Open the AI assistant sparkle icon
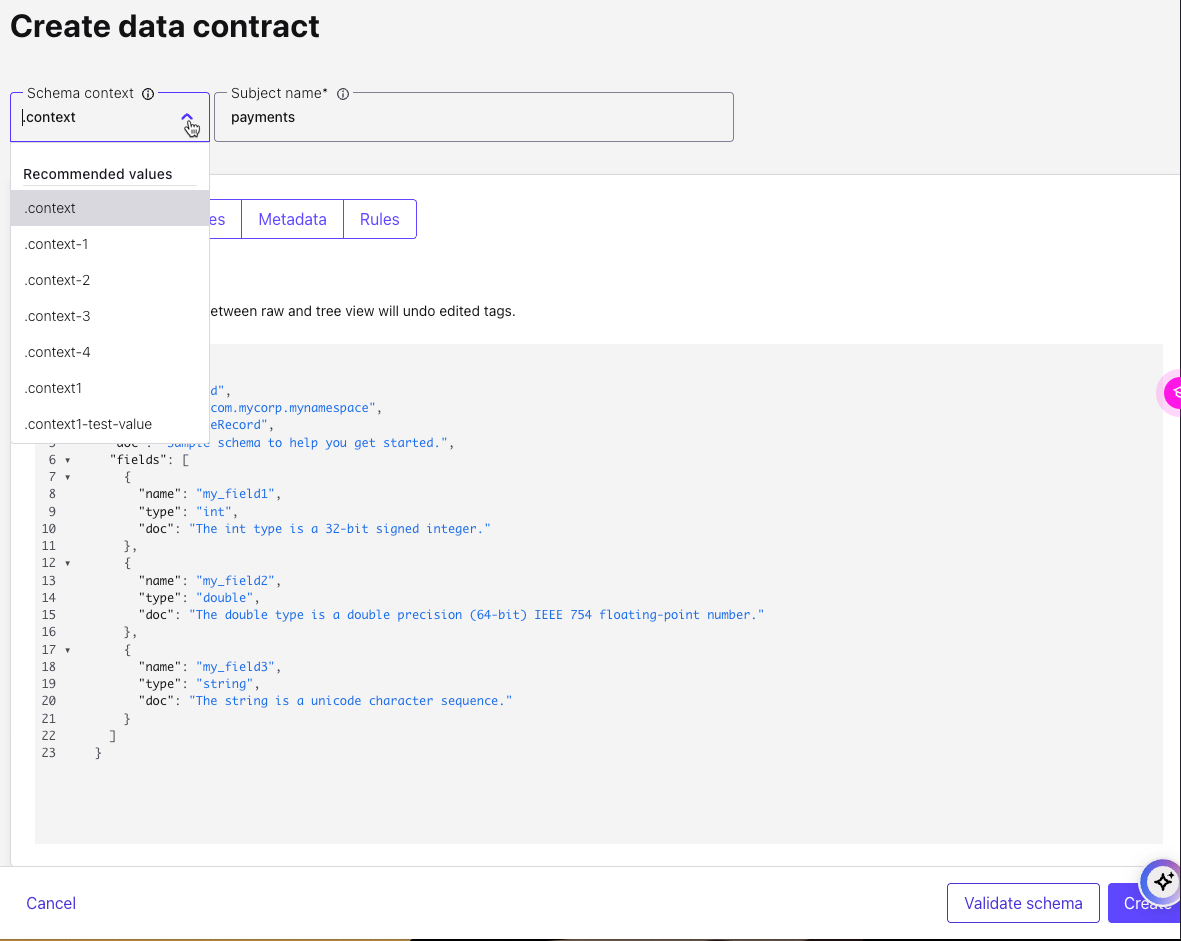The height and width of the screenshot is (941, 1181). point(1162,882)
